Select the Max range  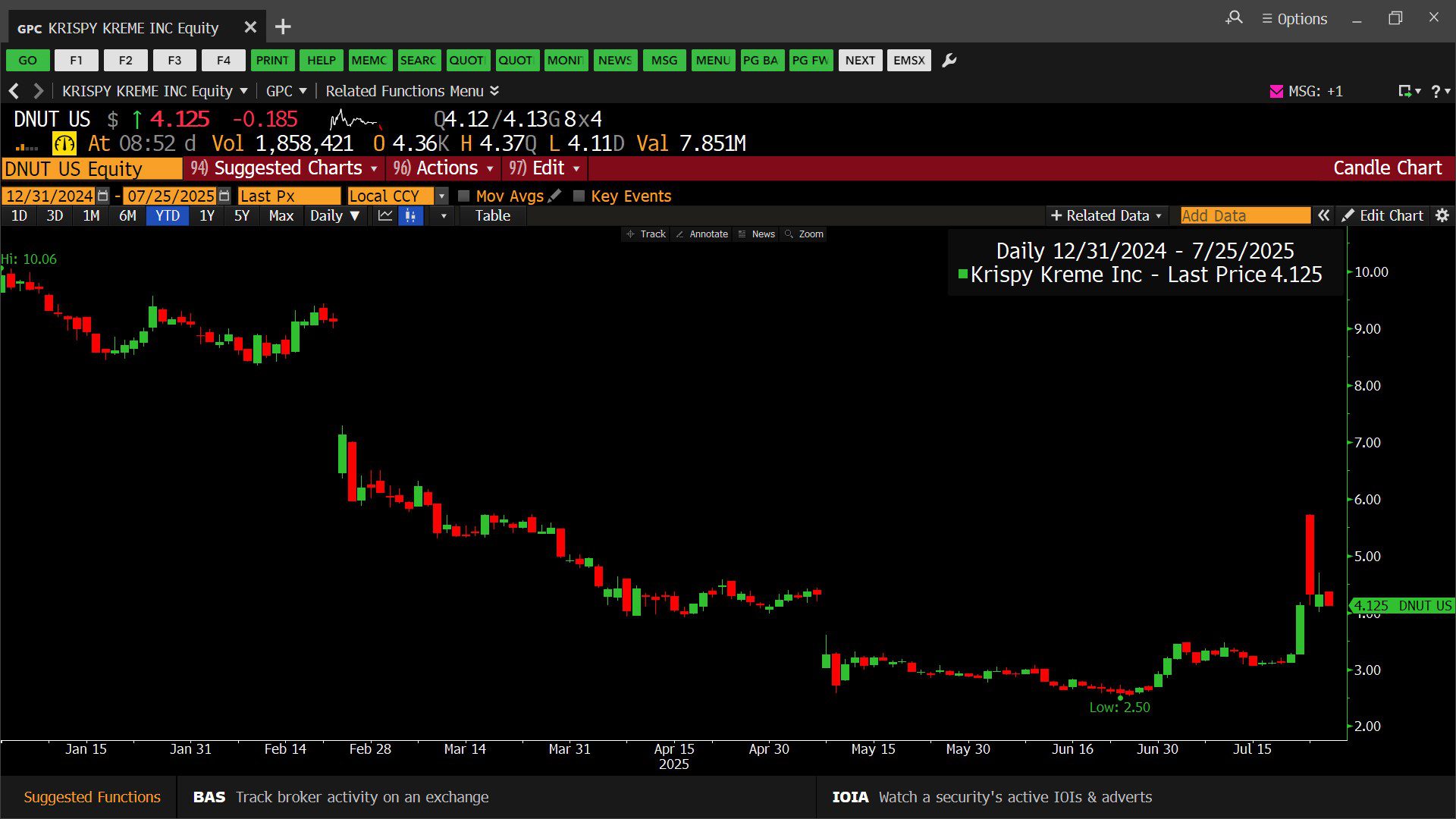281,216
